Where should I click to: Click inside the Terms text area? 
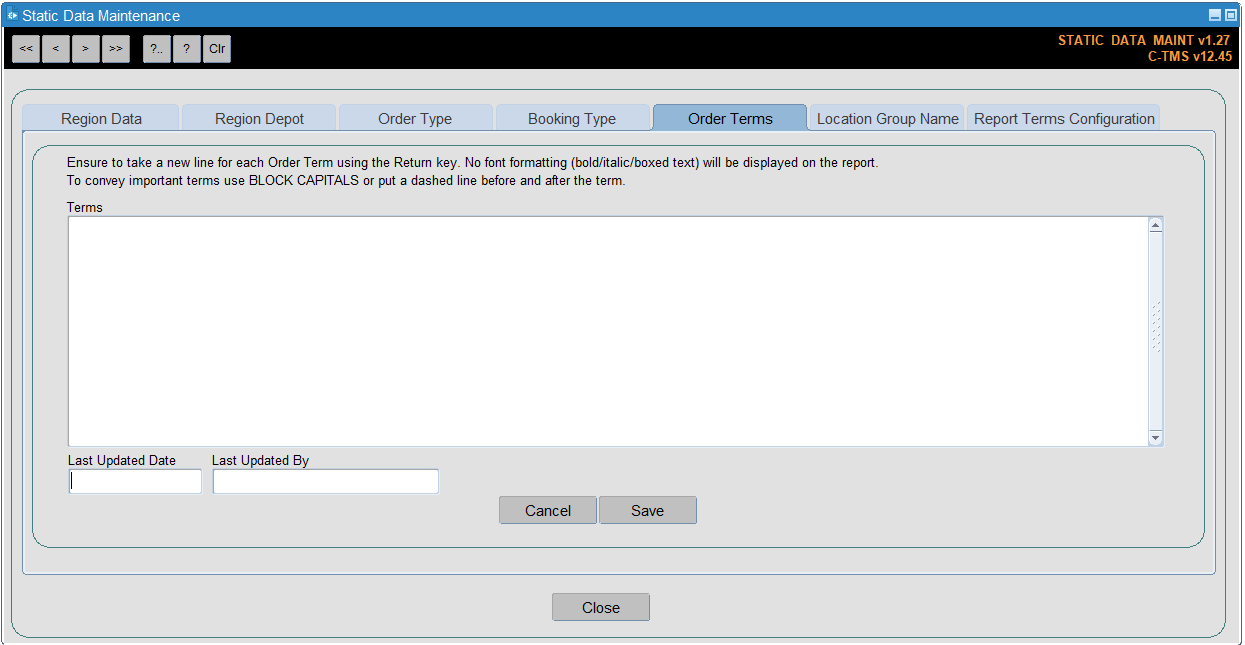[608, 331]
